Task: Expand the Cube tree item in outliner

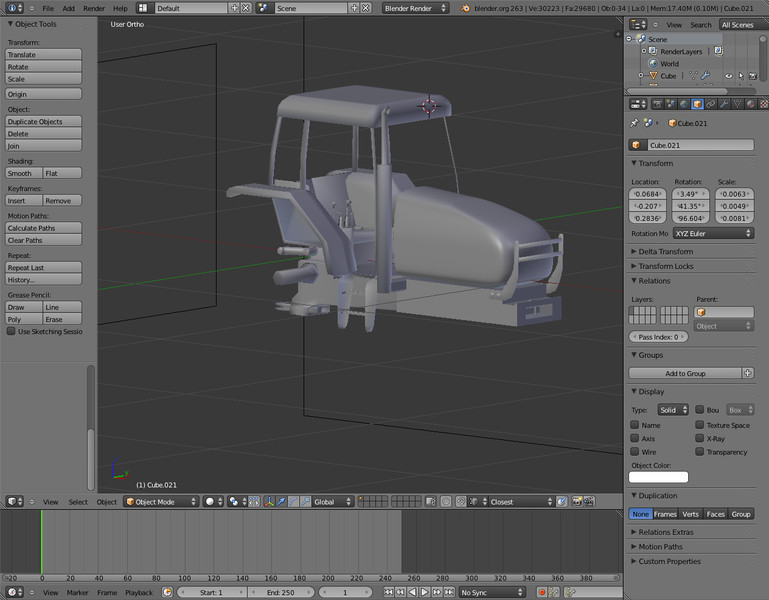Action: tap(641, 76)
